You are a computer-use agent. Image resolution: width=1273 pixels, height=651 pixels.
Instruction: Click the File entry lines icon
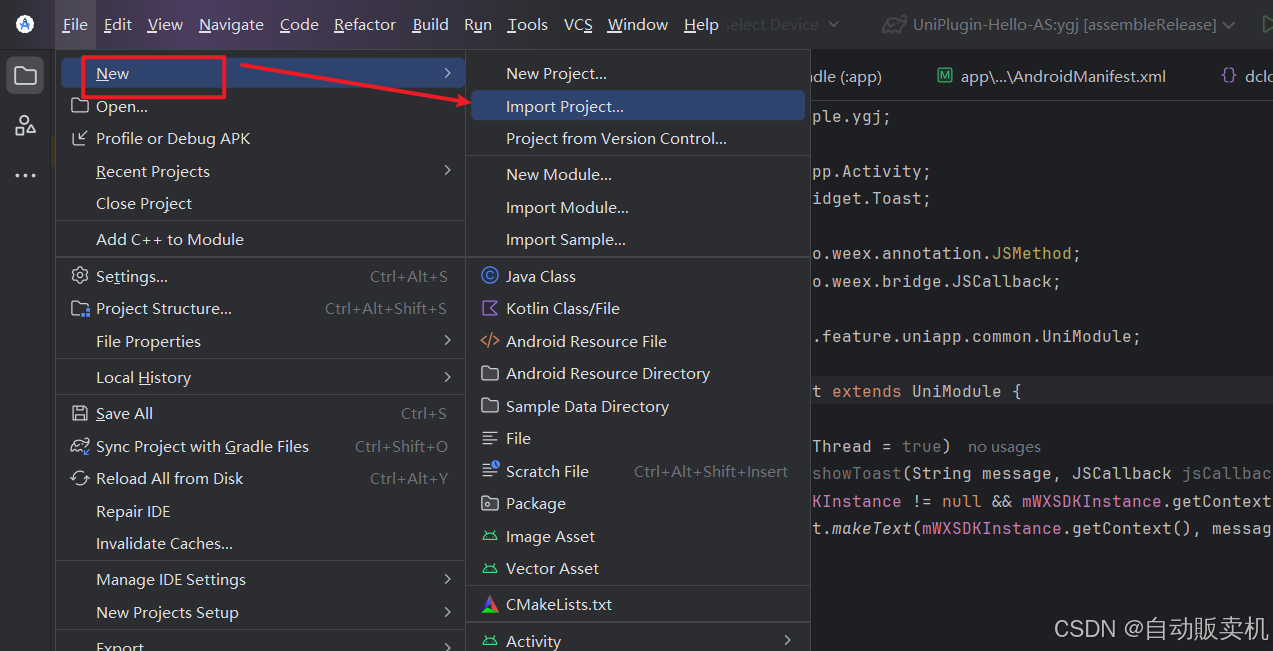[490, 438]
